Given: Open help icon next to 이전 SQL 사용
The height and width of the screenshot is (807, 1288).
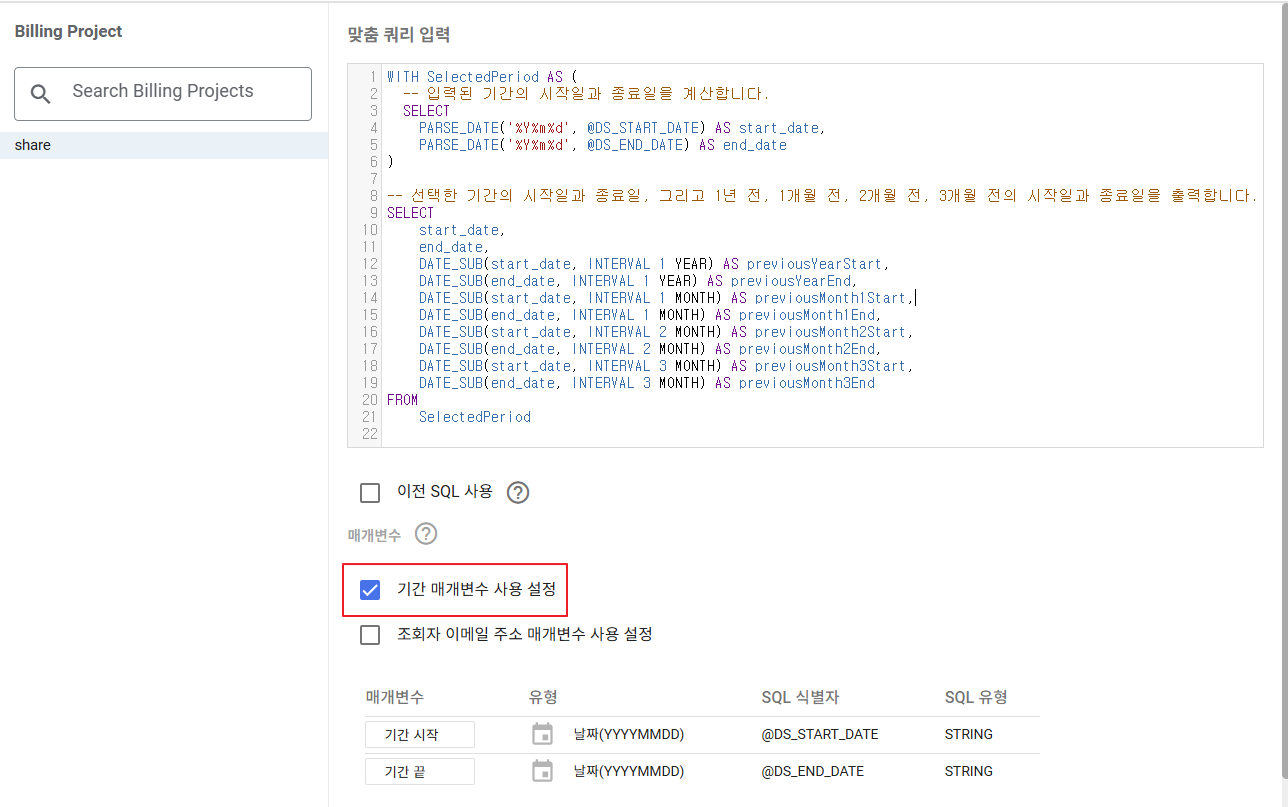Looking at the screenshot, I should coord(517,492).
